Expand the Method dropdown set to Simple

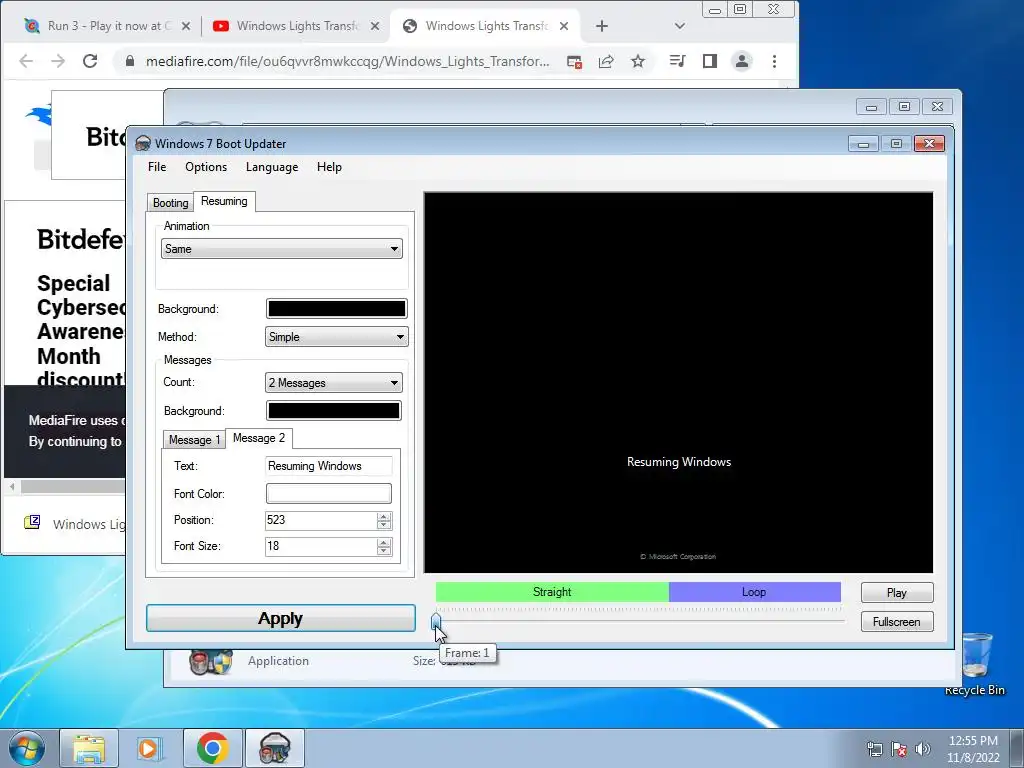pos(336,337)
